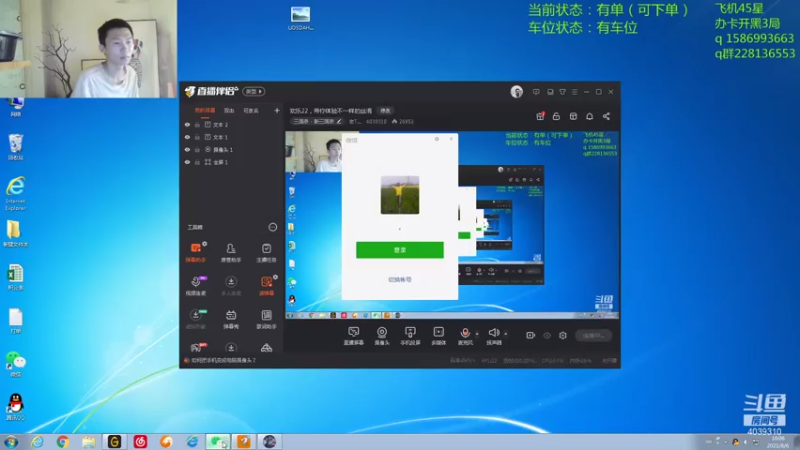Open 腾讯QQ desktop shortcut

point(15,407)
